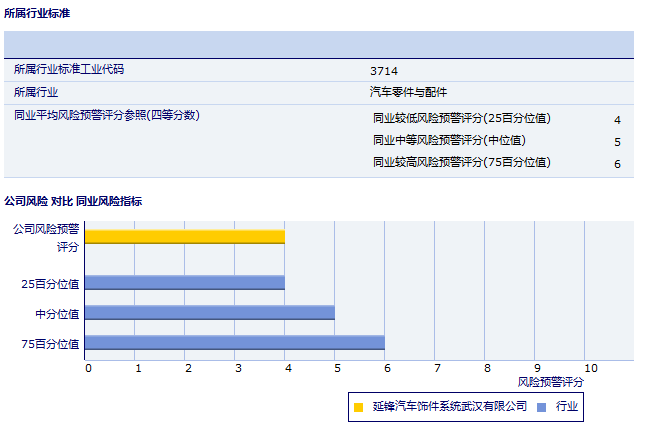Click the 风险预警评分 x-axis title
The height and width of the screenshot is (436, 653).
coord(550,382)
